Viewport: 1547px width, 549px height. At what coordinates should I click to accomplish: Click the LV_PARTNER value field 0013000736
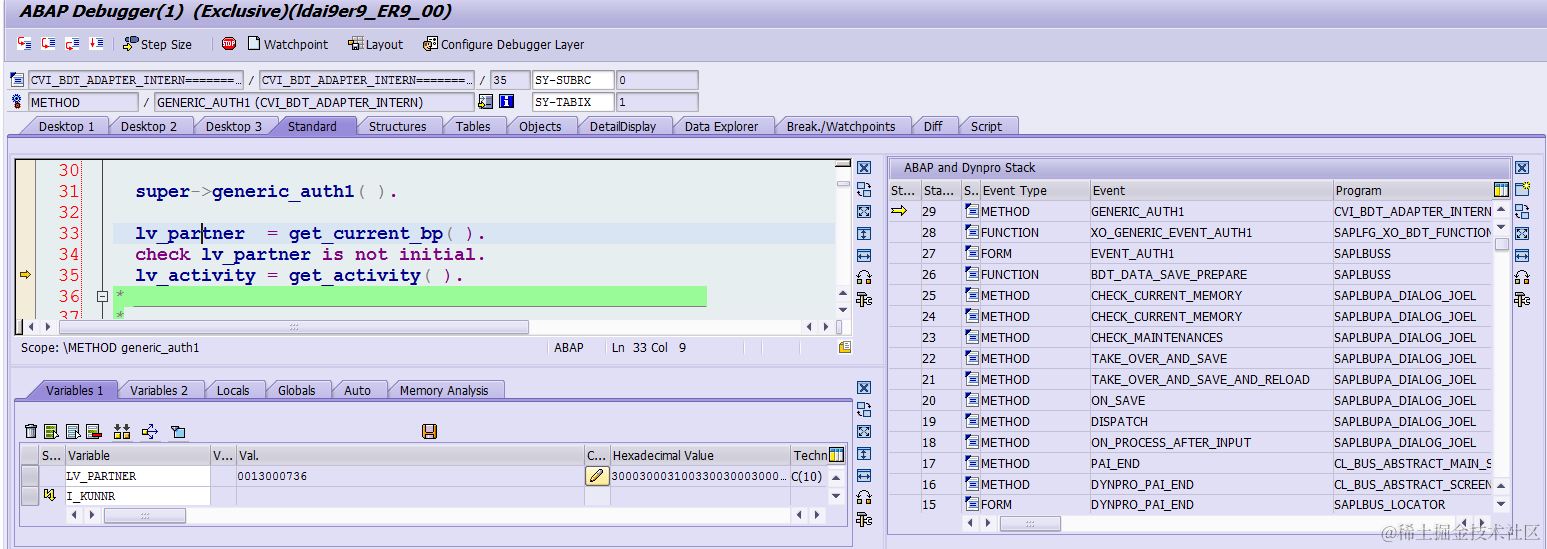pos(410,476)
